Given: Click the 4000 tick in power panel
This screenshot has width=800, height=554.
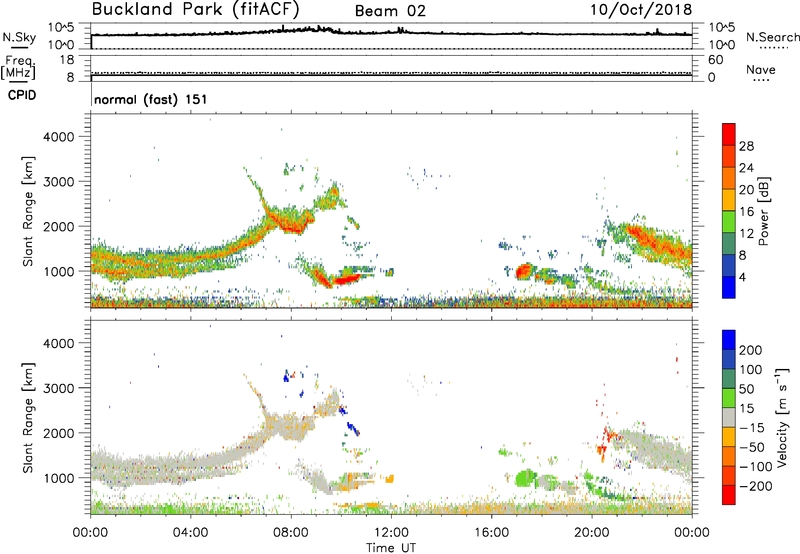Looking at the screenshot, I should [59, 137].
